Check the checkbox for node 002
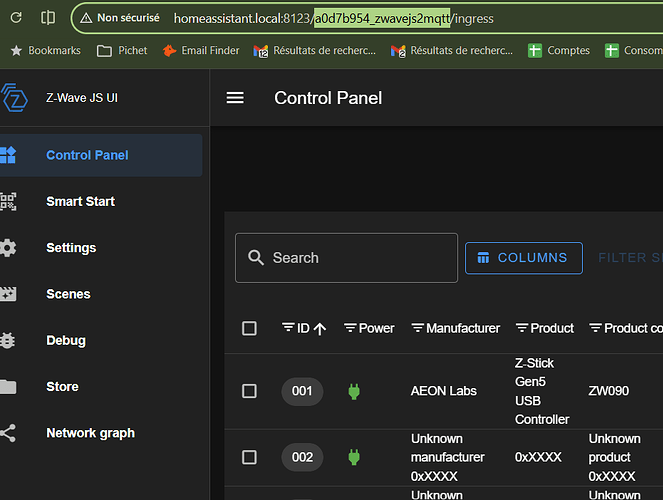 [250, 457]
